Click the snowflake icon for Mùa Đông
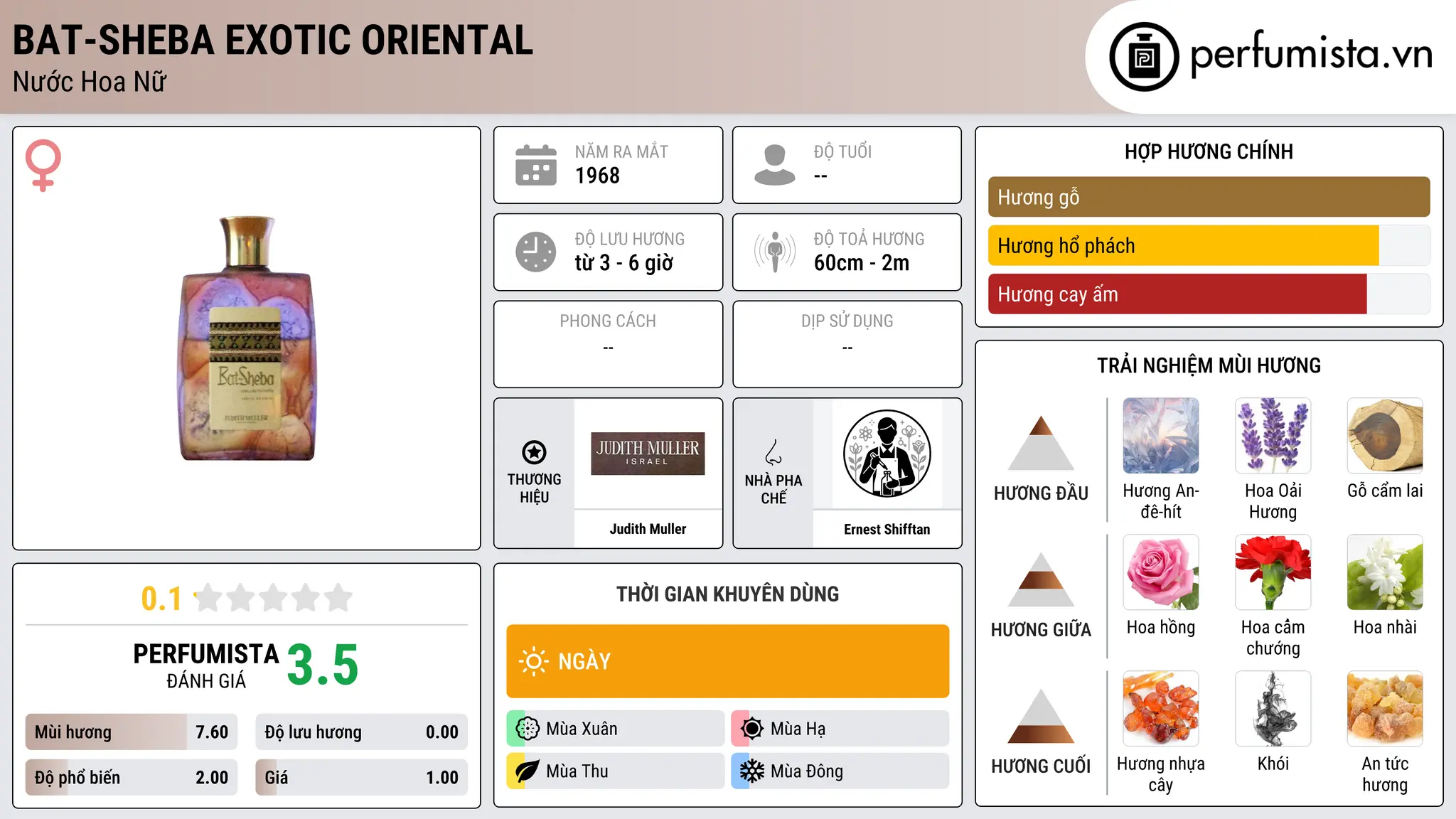Viewport: 1456px width, 819px height. [752, 771]
